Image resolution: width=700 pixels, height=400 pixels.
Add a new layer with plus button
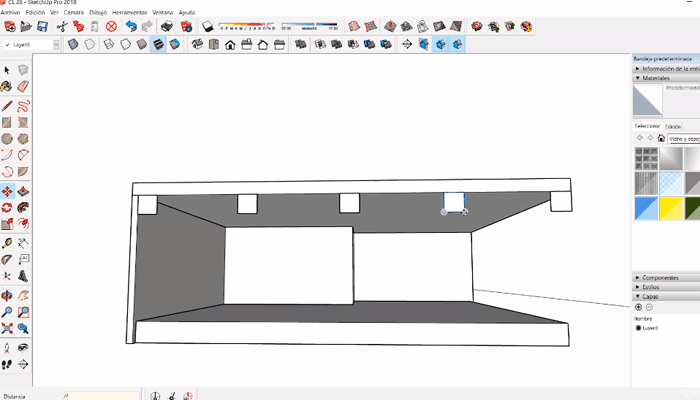pyautogui.click(x=638, y=307)
